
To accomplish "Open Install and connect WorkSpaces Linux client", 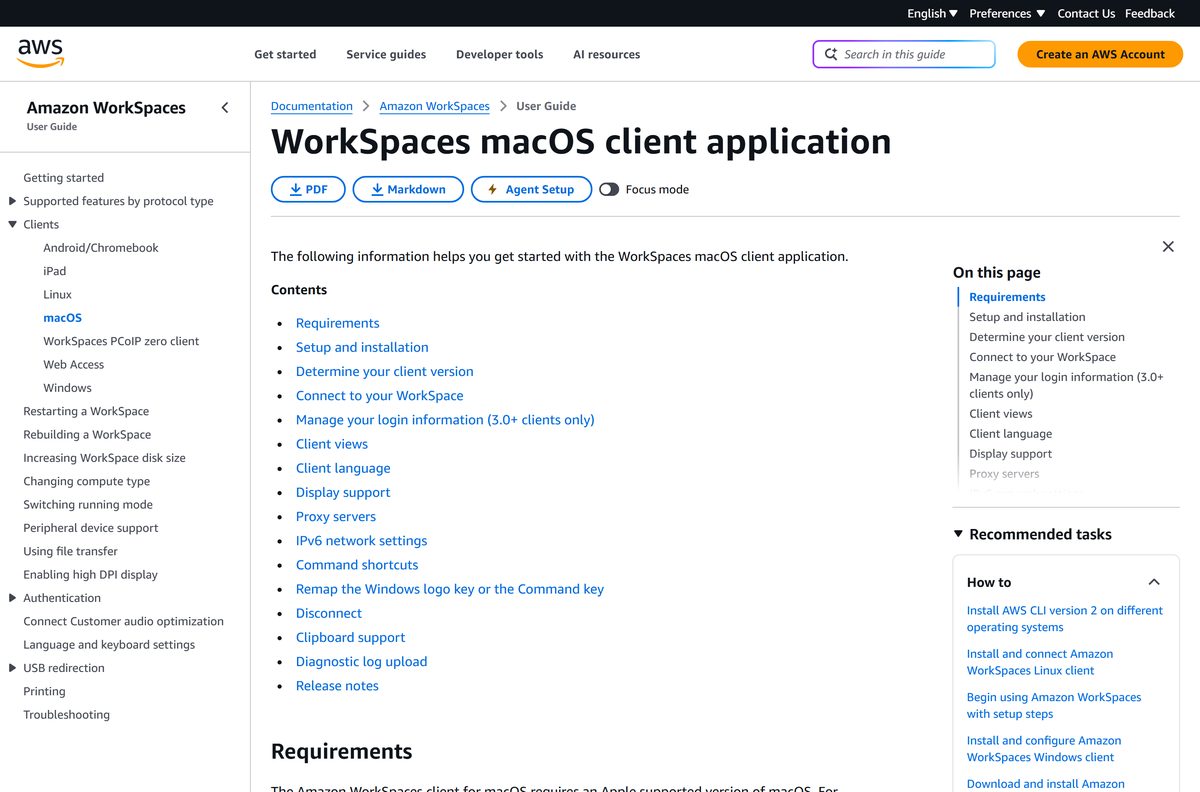I will click(1040, 662).
